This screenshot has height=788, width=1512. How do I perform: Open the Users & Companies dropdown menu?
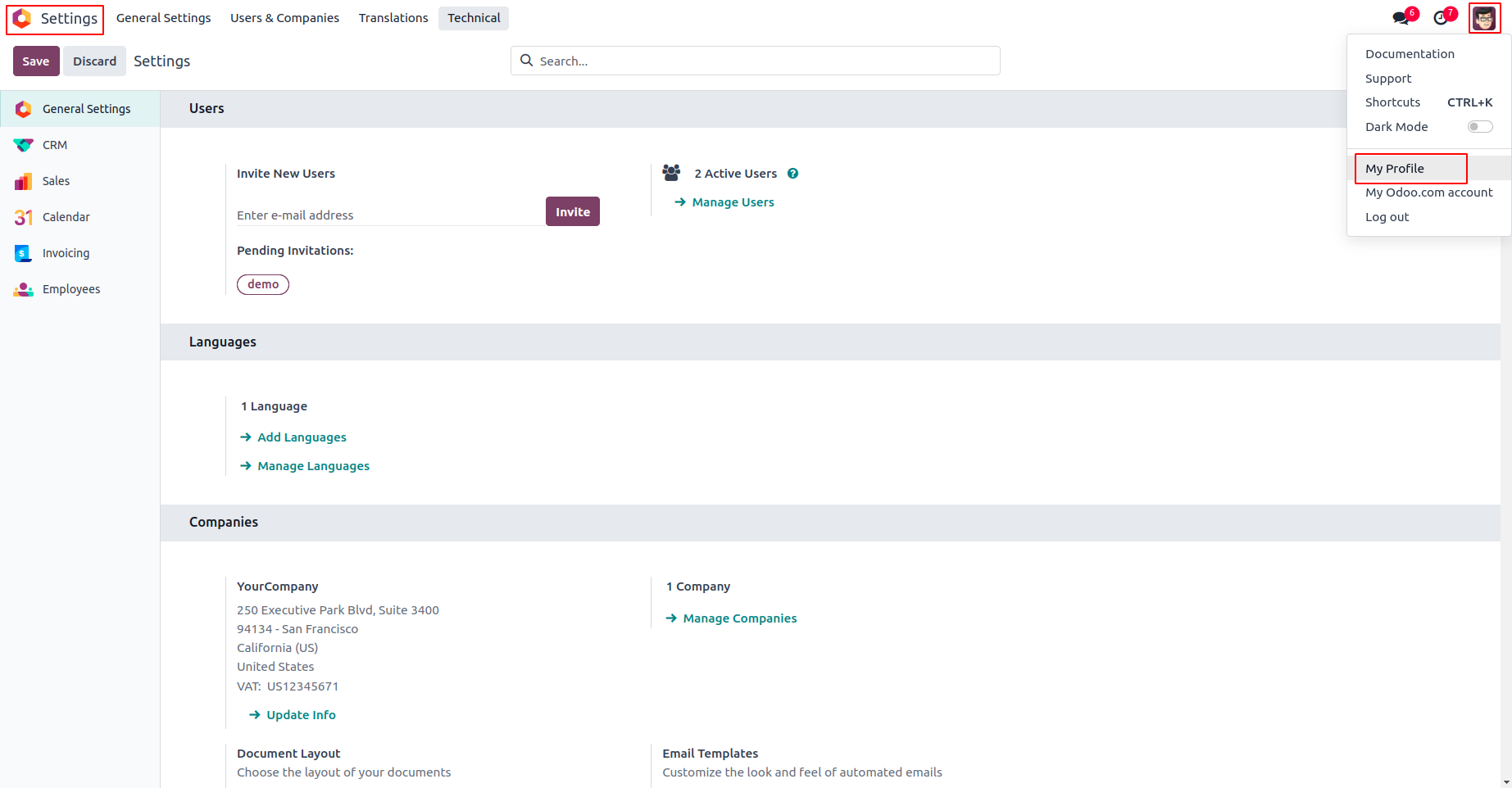tap(284, 18)
